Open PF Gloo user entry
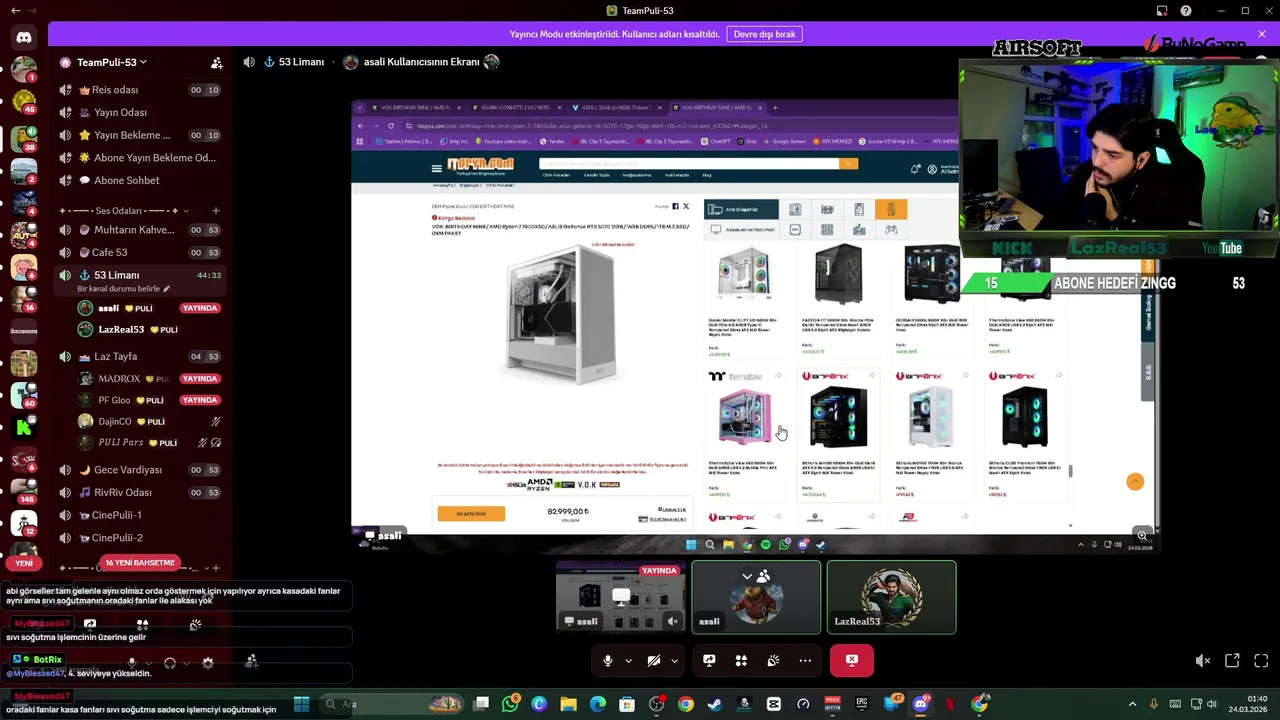Viewport: 1280px width, 720px height. [150, 400]
